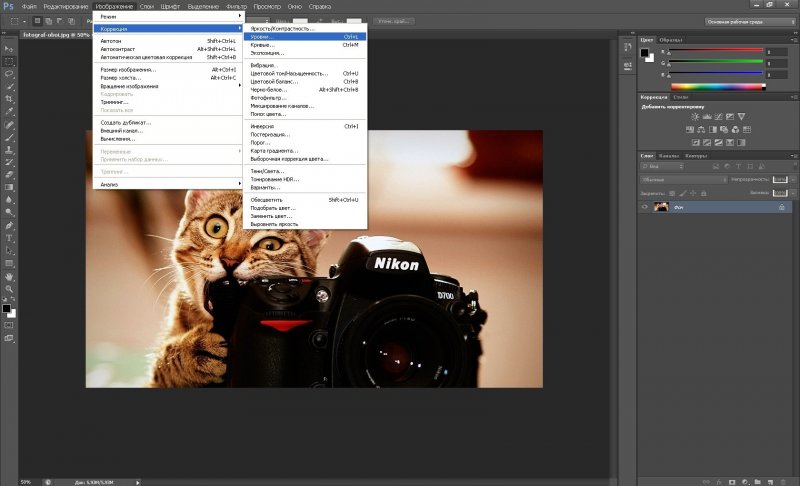Choose Subtract from selection mode in options bar
800x486 pixels.
[60, 21]
